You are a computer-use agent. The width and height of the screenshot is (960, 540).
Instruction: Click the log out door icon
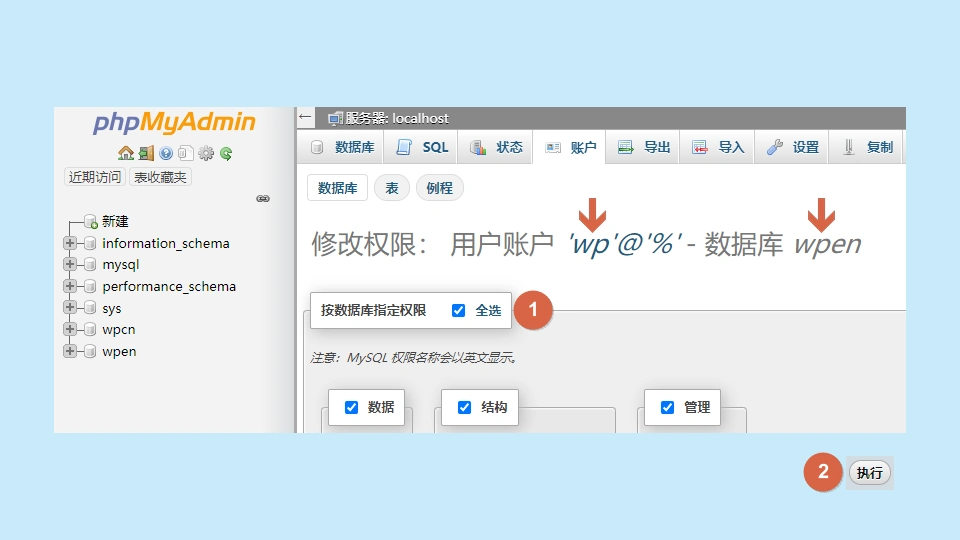tap(146, 153)
